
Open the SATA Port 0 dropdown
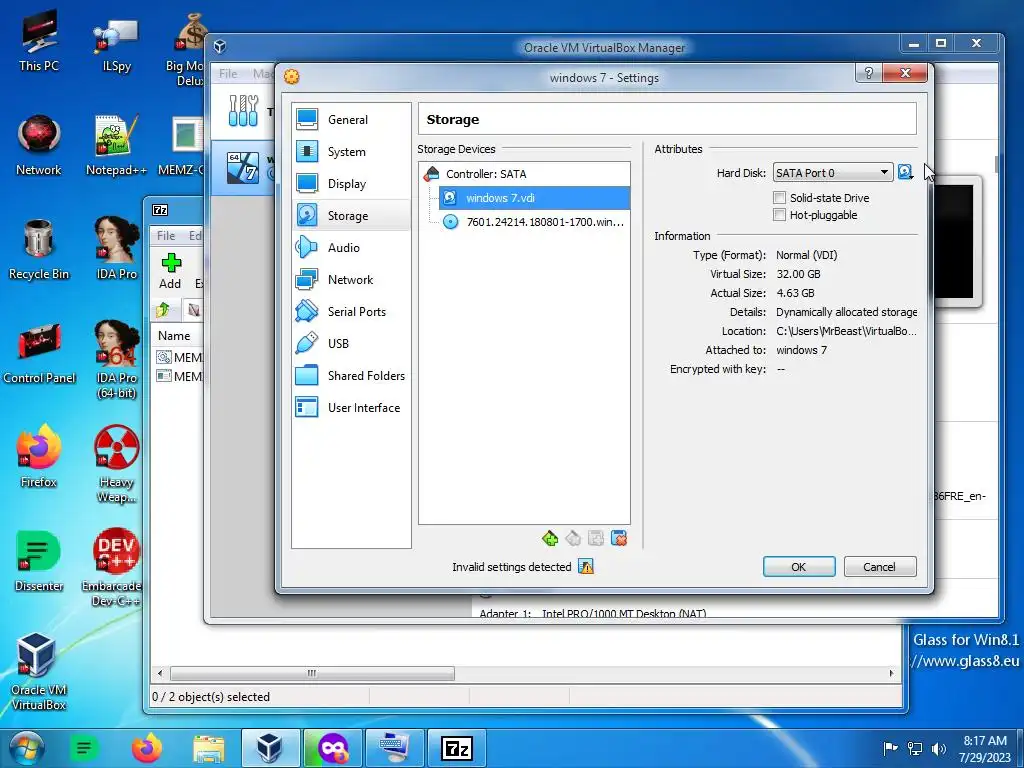click(x=833, y=172)
